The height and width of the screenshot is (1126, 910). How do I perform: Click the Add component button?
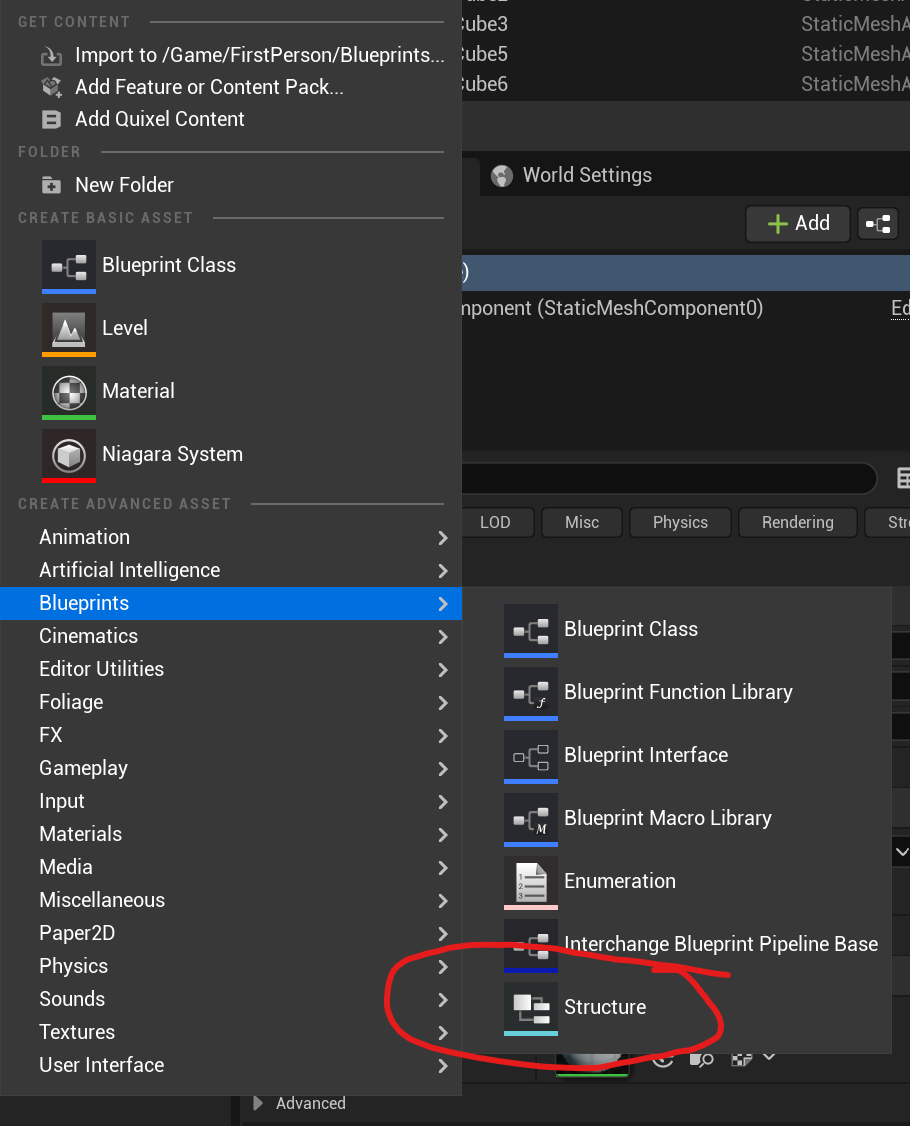tap(798, 224)
